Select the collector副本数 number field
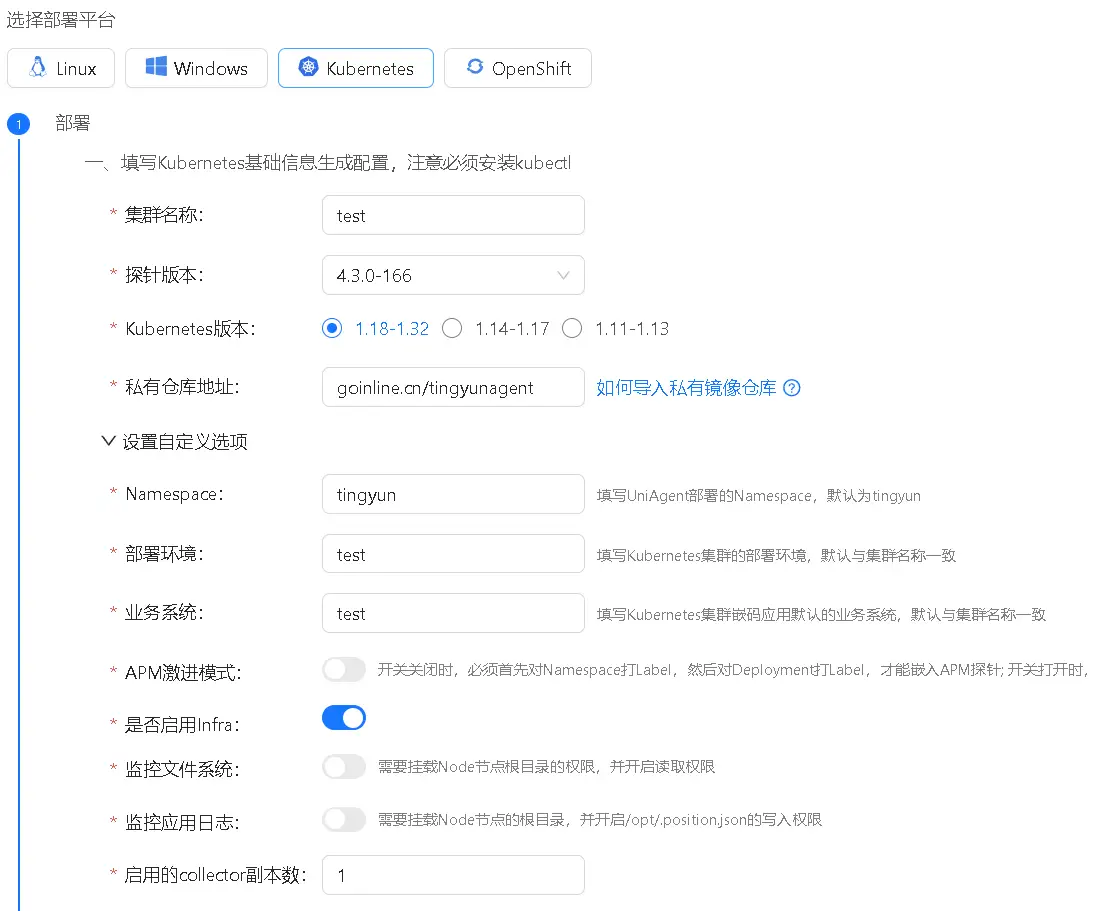 (452, 874)
